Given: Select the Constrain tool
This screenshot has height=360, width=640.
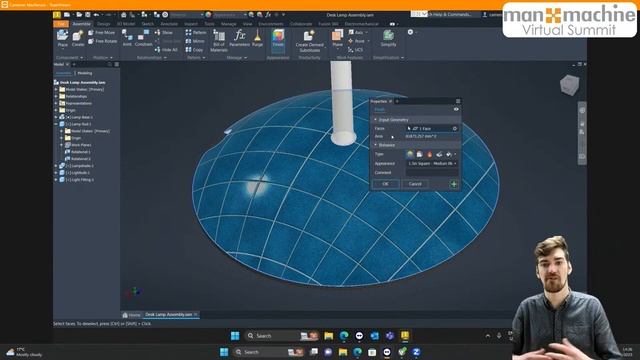Looking at the screenshot, I should [x=143, y=38].
